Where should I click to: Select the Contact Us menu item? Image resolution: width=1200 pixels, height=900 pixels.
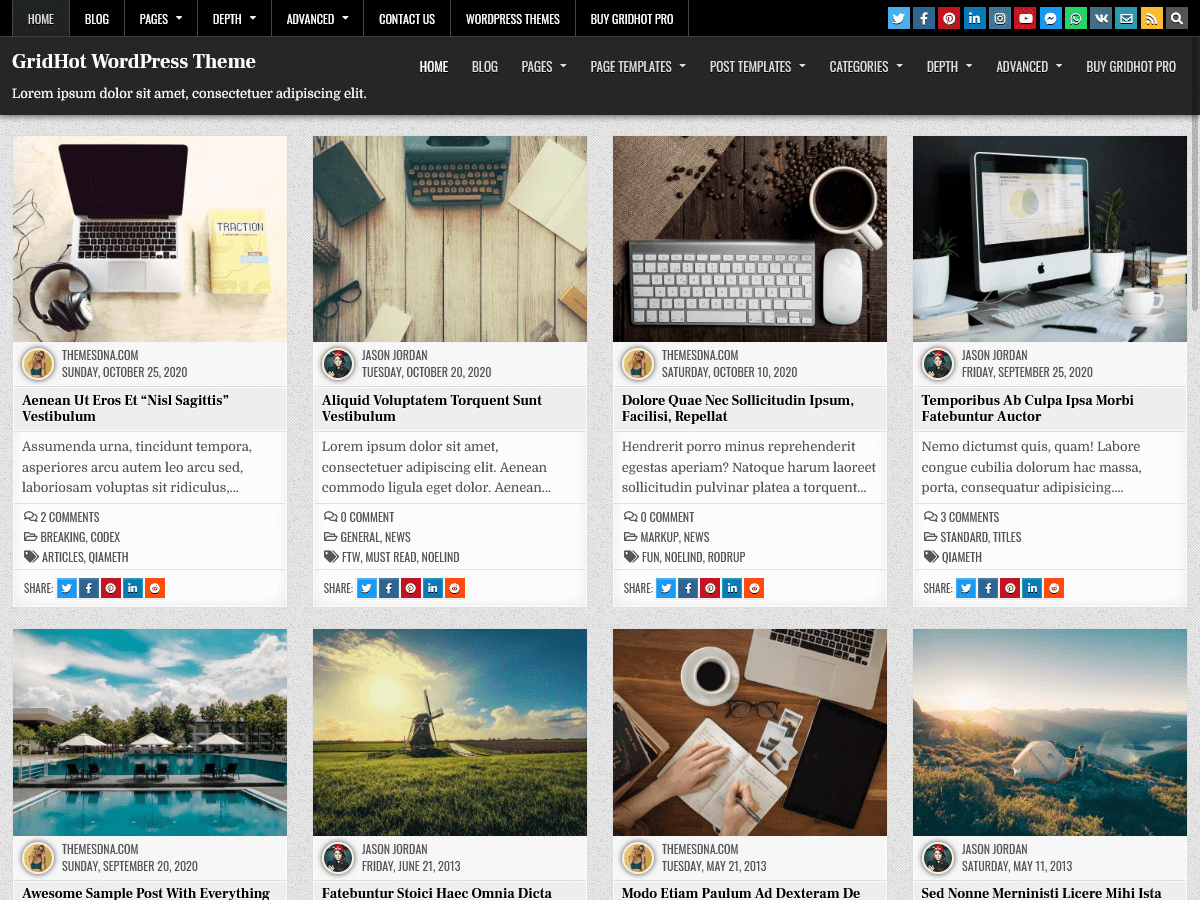[407, 17]
